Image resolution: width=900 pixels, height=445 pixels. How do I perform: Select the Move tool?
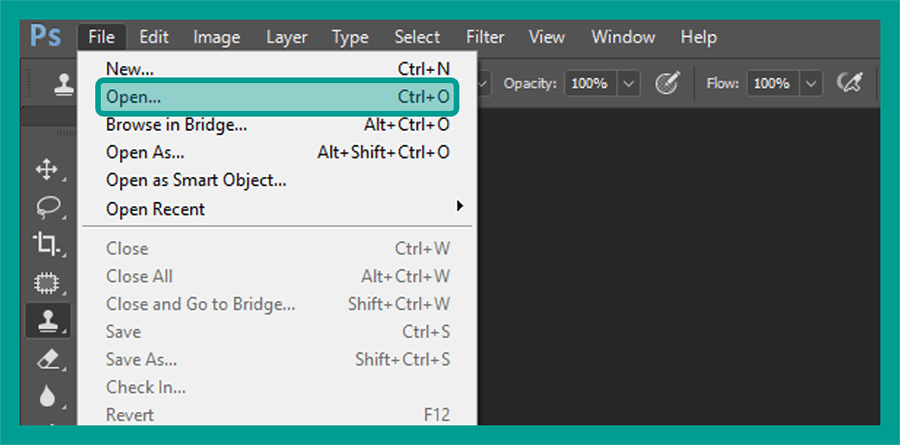[x=46, y=171]
